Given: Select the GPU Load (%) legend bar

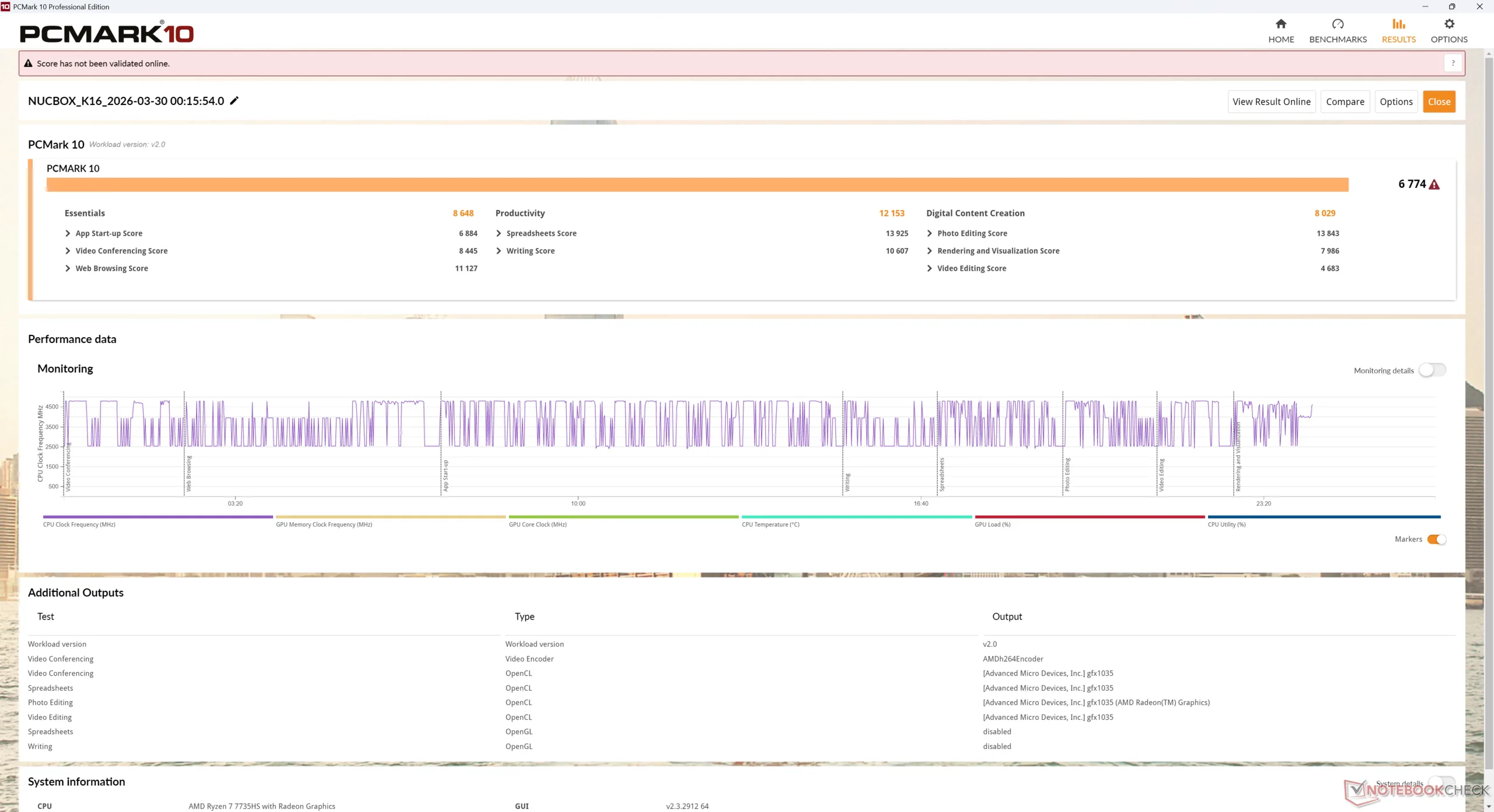Looking at the screenshot, I should click(1089, 517).
